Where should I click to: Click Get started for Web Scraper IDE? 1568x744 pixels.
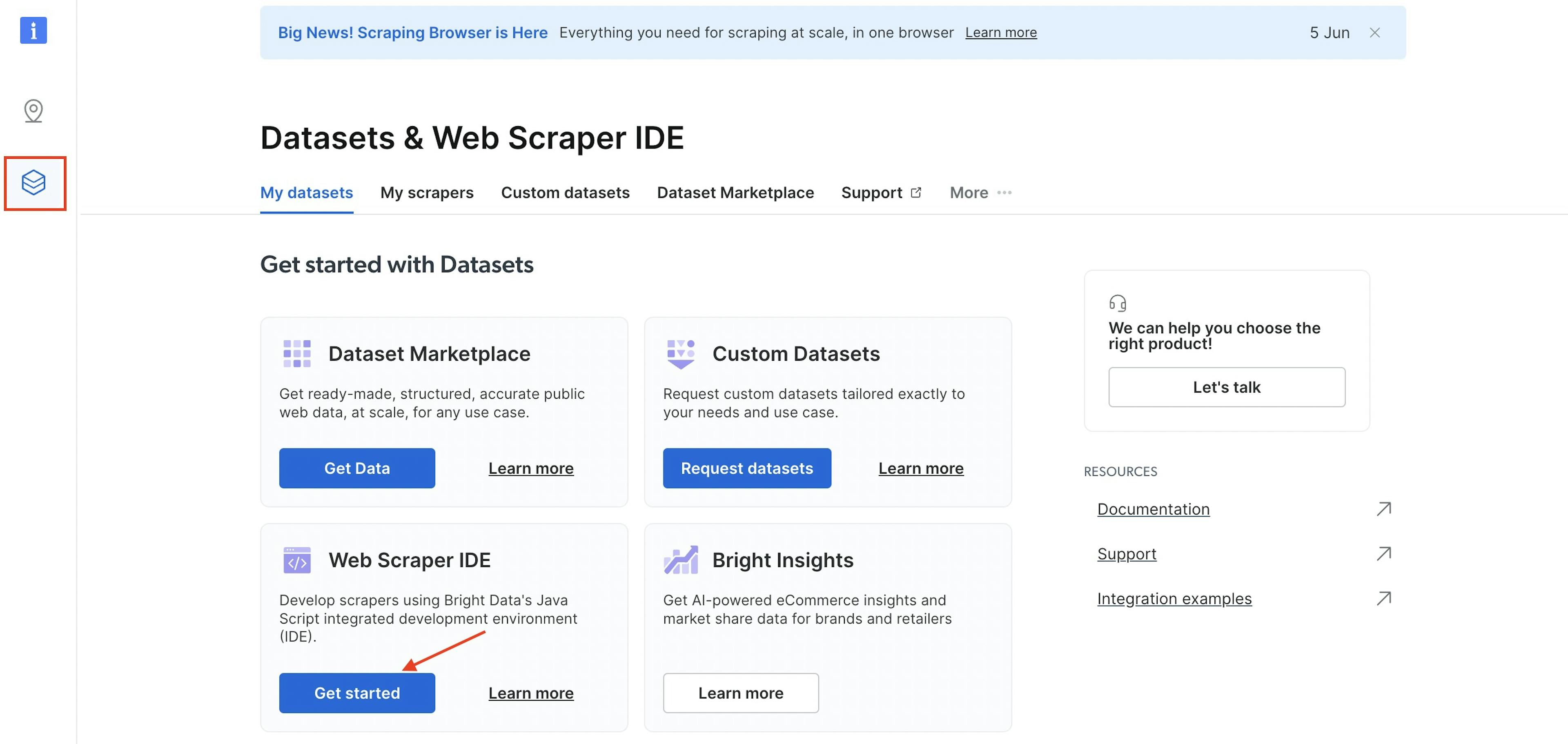(x=357, y=693)
